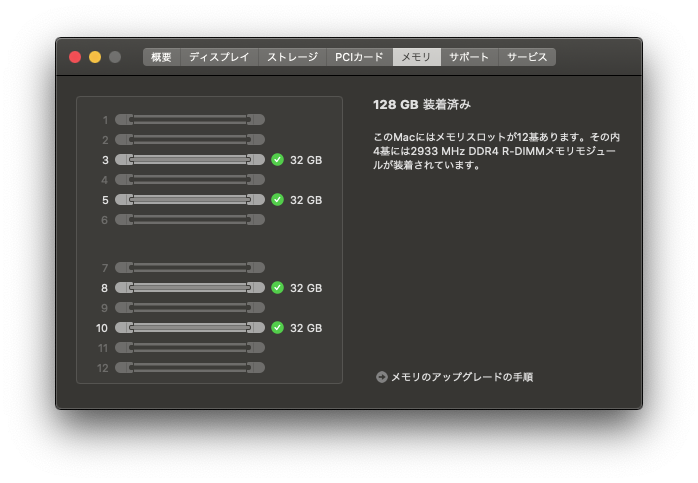Screen dimensions: 698x483
Task: Close the window with the red button
Action: tap(75, 57)
